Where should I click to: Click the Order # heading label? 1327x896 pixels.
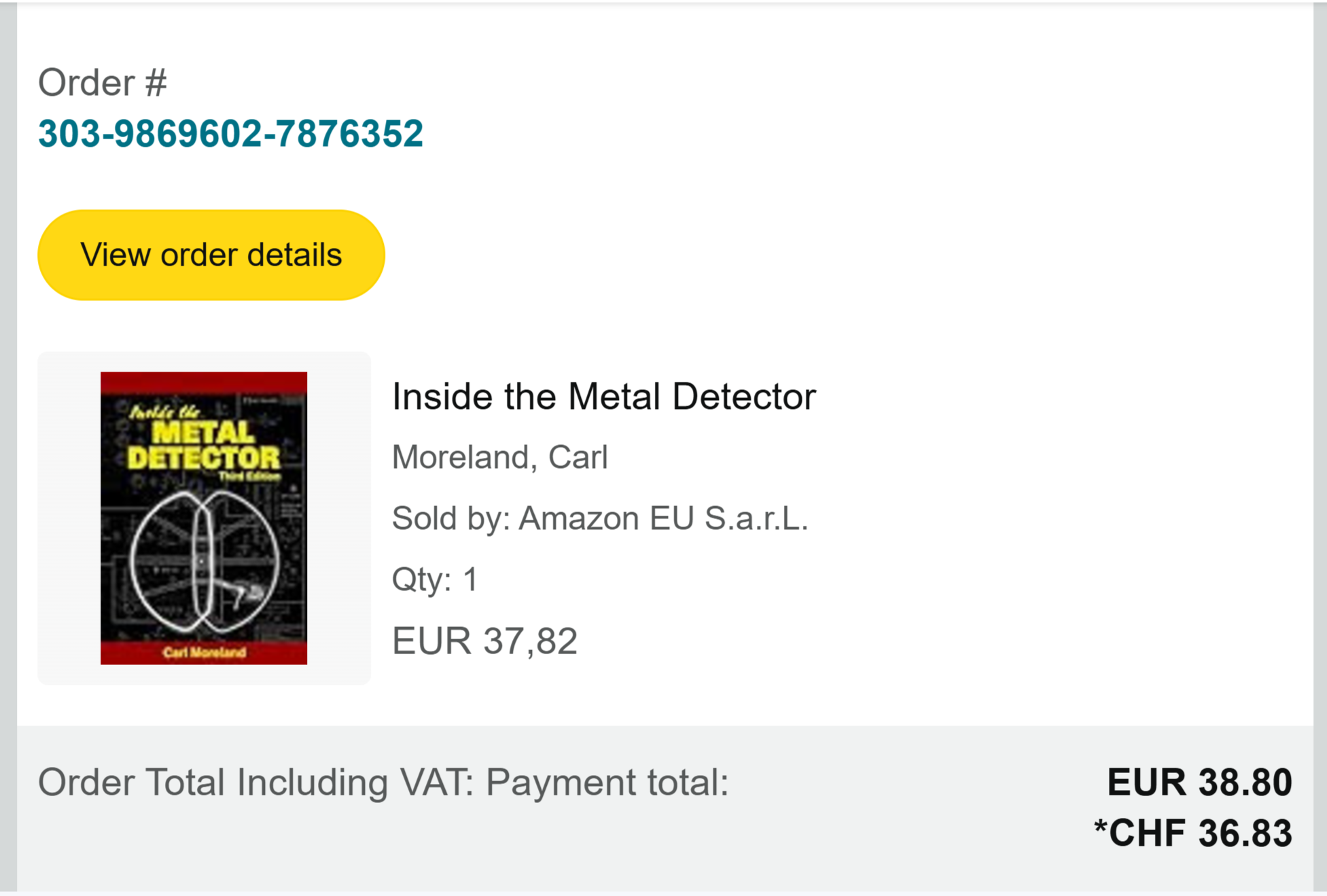click(x=102, y=83)
